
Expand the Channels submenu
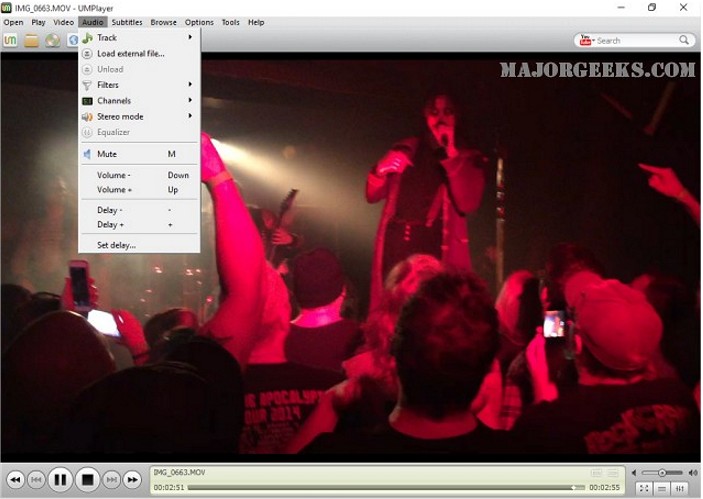click(139, 100)
